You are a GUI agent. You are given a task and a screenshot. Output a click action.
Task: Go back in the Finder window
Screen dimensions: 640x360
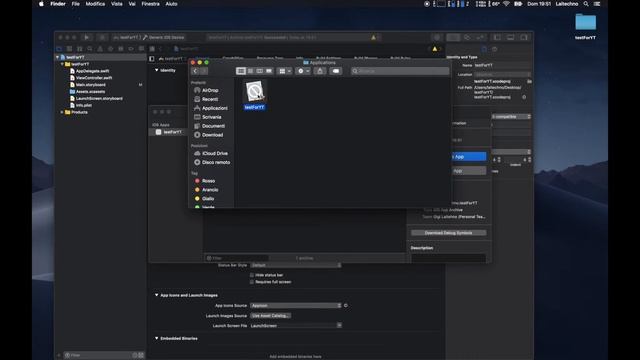coord(195,71)
